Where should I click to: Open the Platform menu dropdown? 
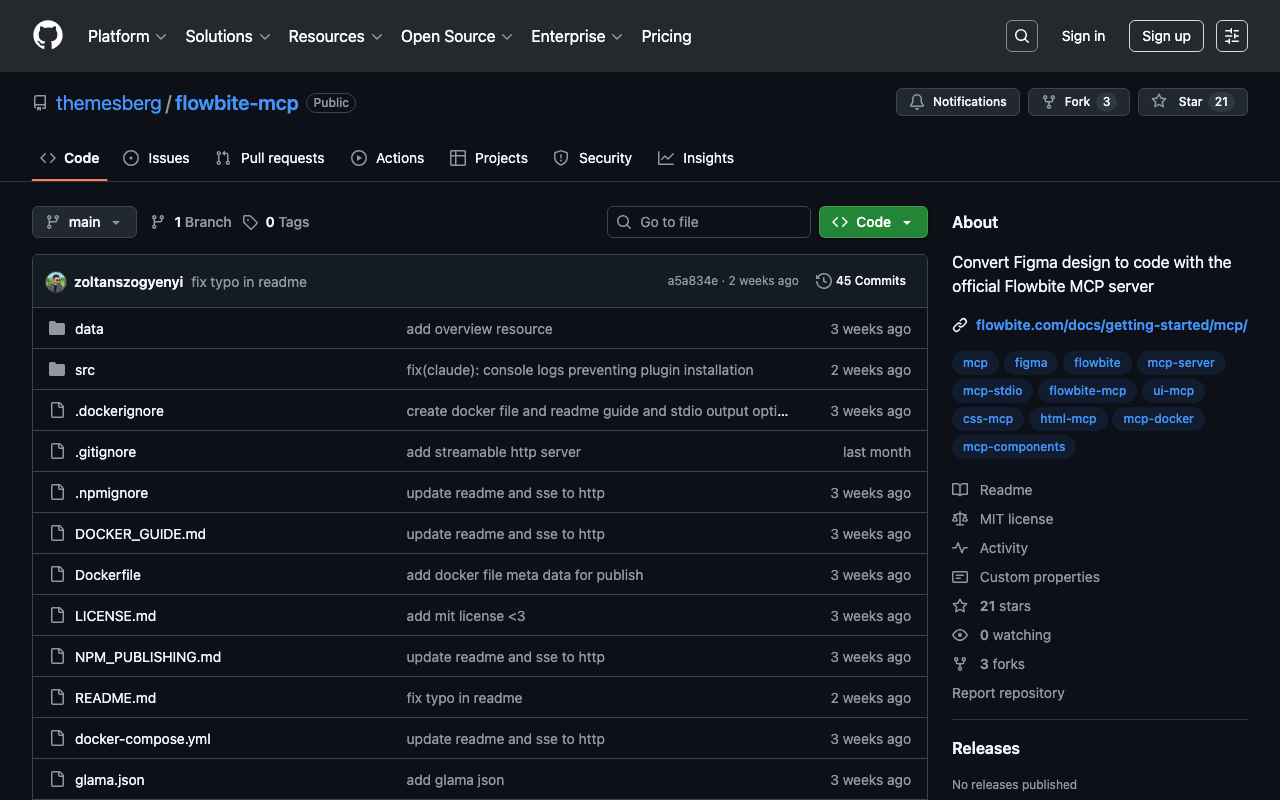pyautogui.click(x=127, y=36)
